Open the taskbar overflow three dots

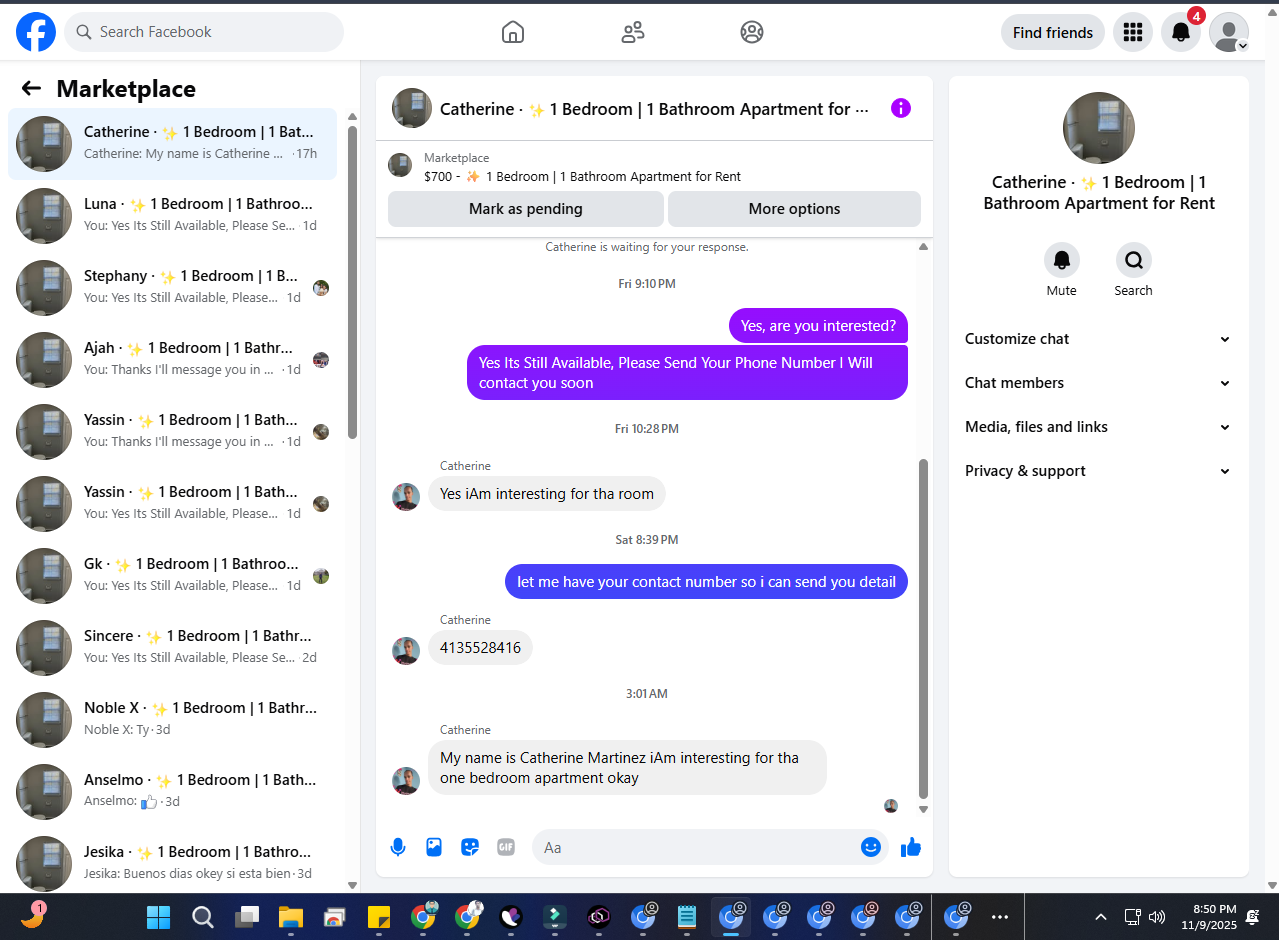point(1000,917)
